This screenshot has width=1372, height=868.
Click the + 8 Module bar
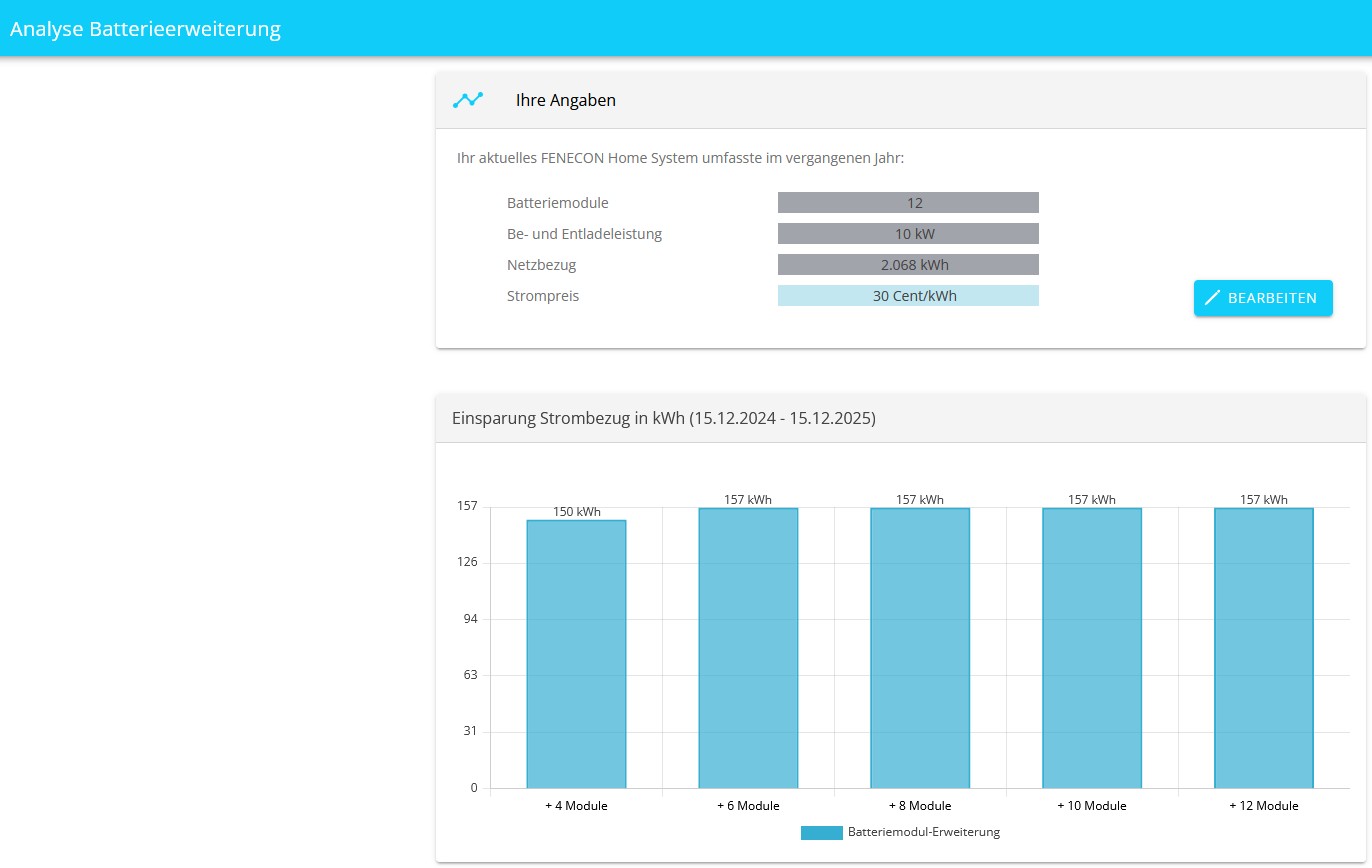919,648
